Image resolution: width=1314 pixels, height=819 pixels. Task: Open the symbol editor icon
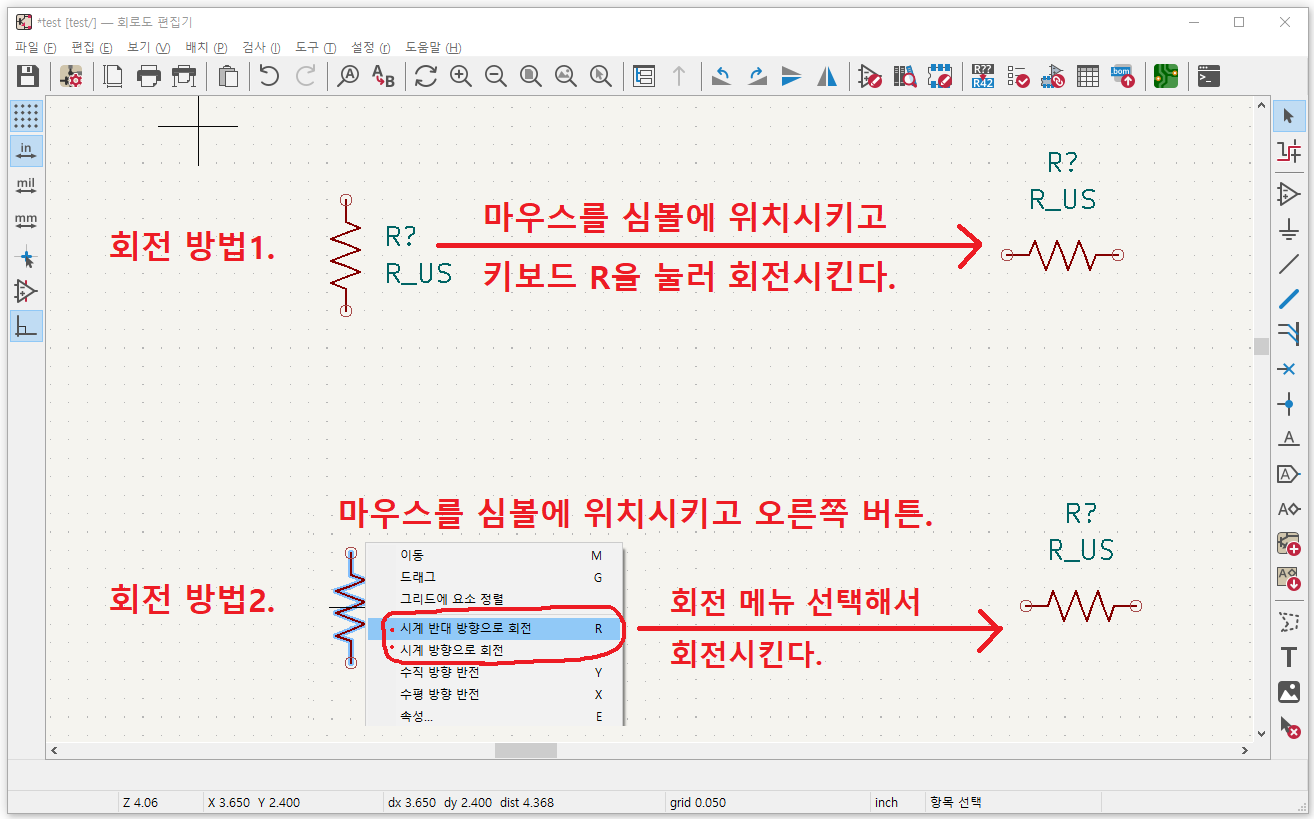(x=870, y=76)
